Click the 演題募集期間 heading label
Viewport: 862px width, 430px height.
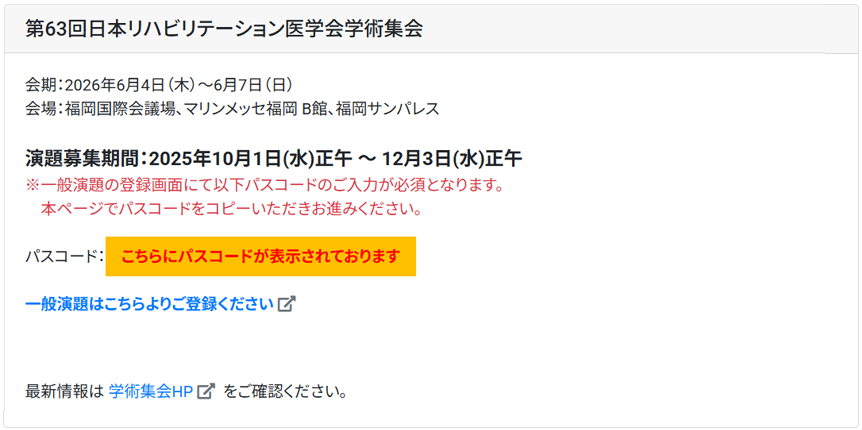coord(86,158)
